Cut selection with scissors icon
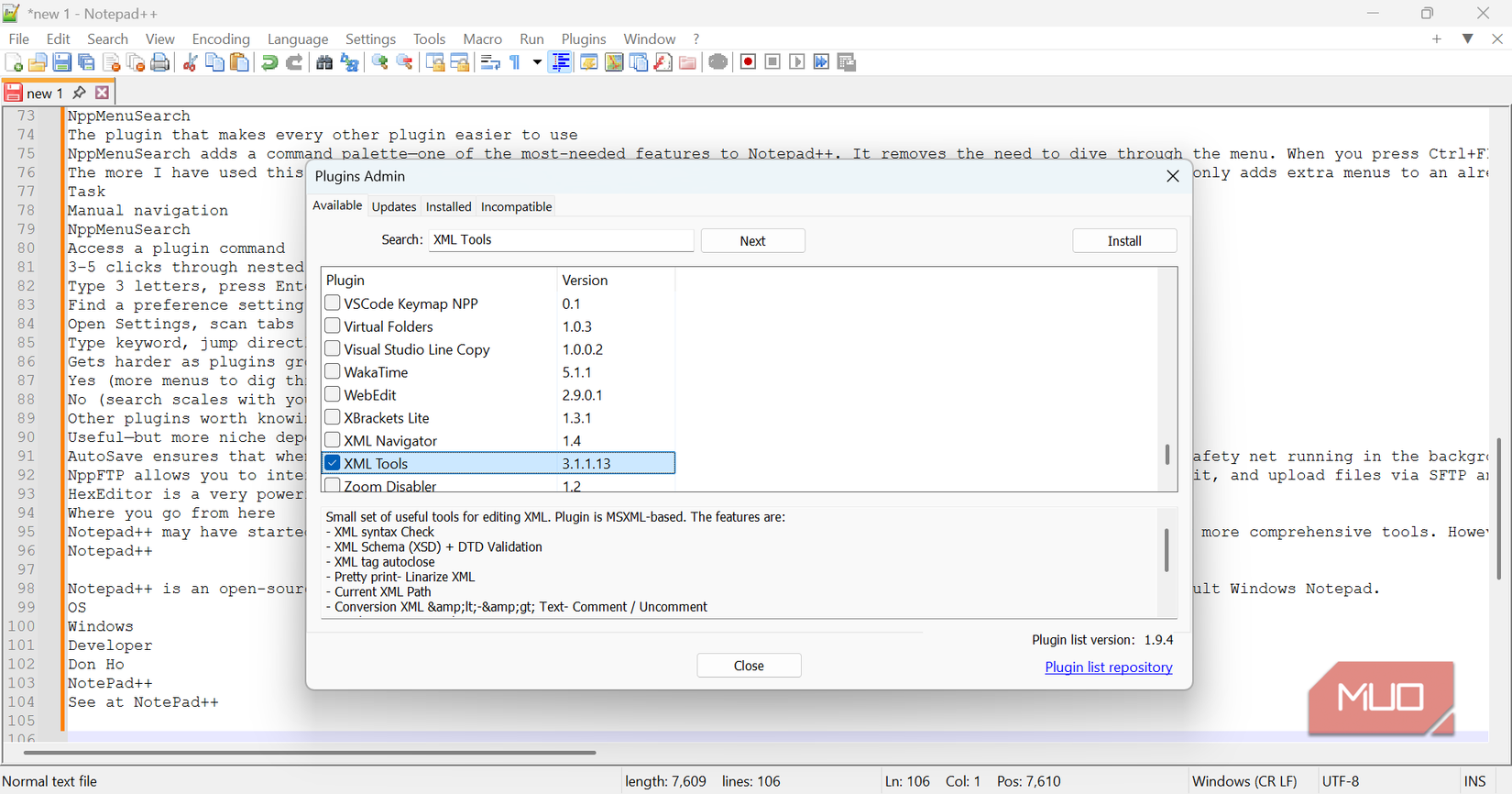The image size is (1512, 794). 190,62
